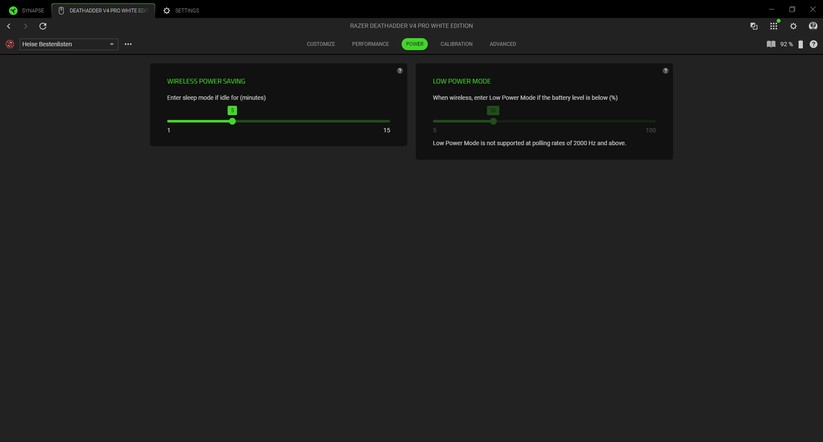
Task: Open the Advanced section
Action: coord(502,44)
